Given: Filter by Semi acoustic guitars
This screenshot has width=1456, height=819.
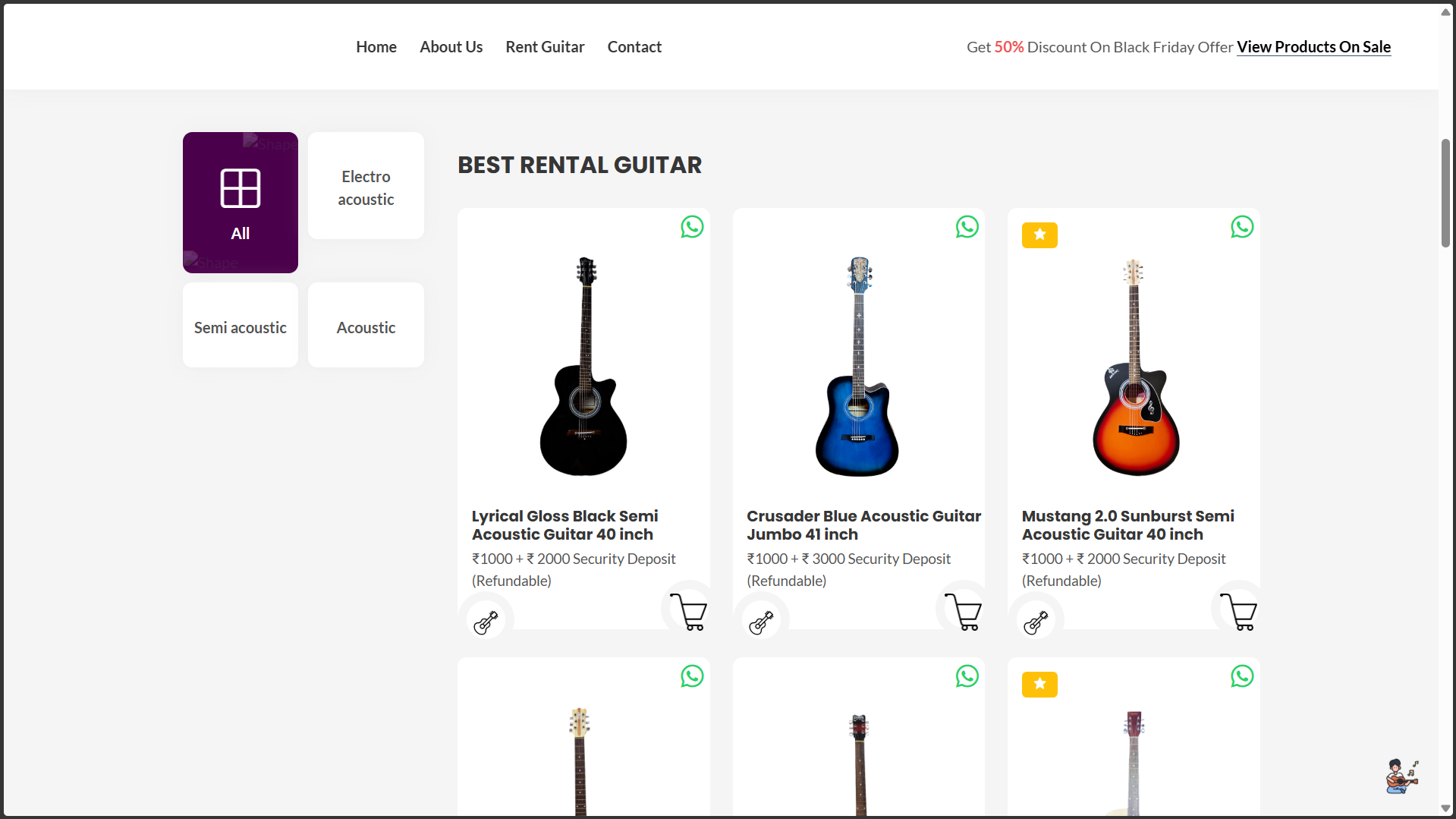Looking at the screenshot, I should pyautogui.click(x=241, y=327).
